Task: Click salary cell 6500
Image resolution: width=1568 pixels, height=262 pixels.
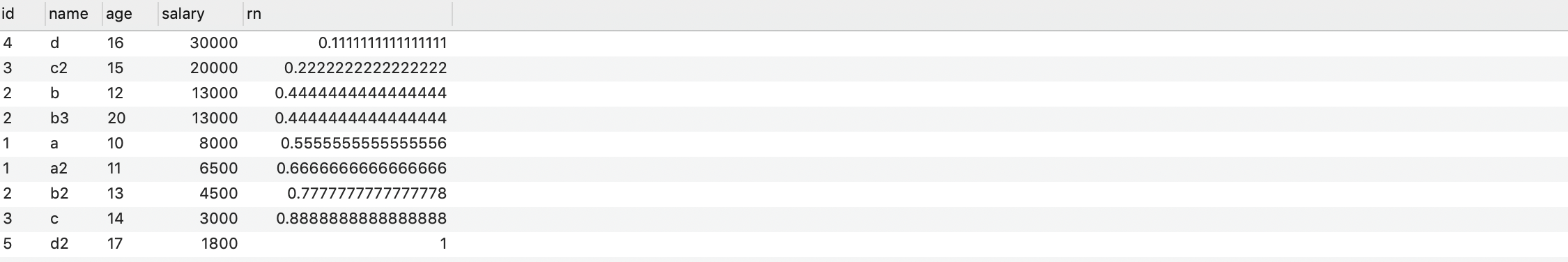Action: tap(201, 169)
